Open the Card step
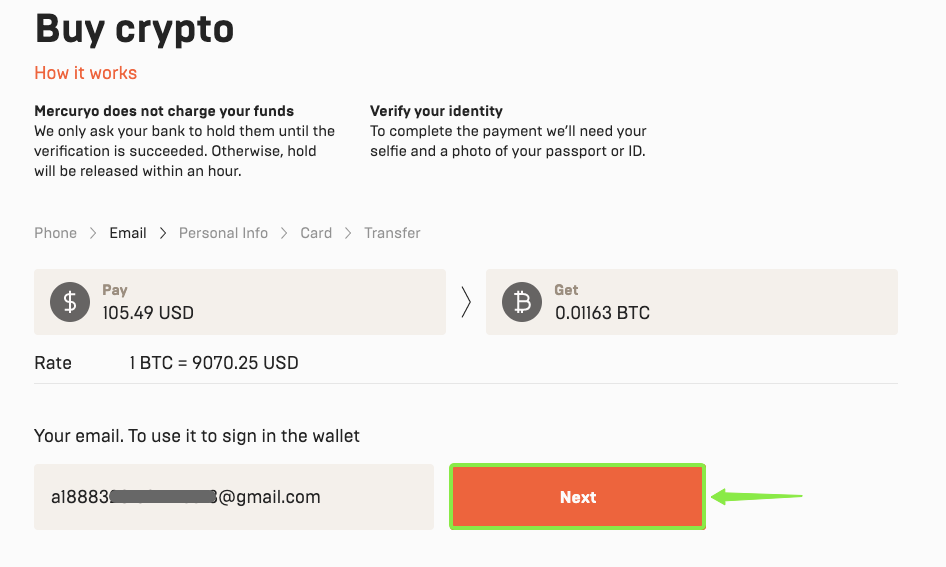Image resolution: width=946 pixels, height=567 pixels. (x=316, y=233)
